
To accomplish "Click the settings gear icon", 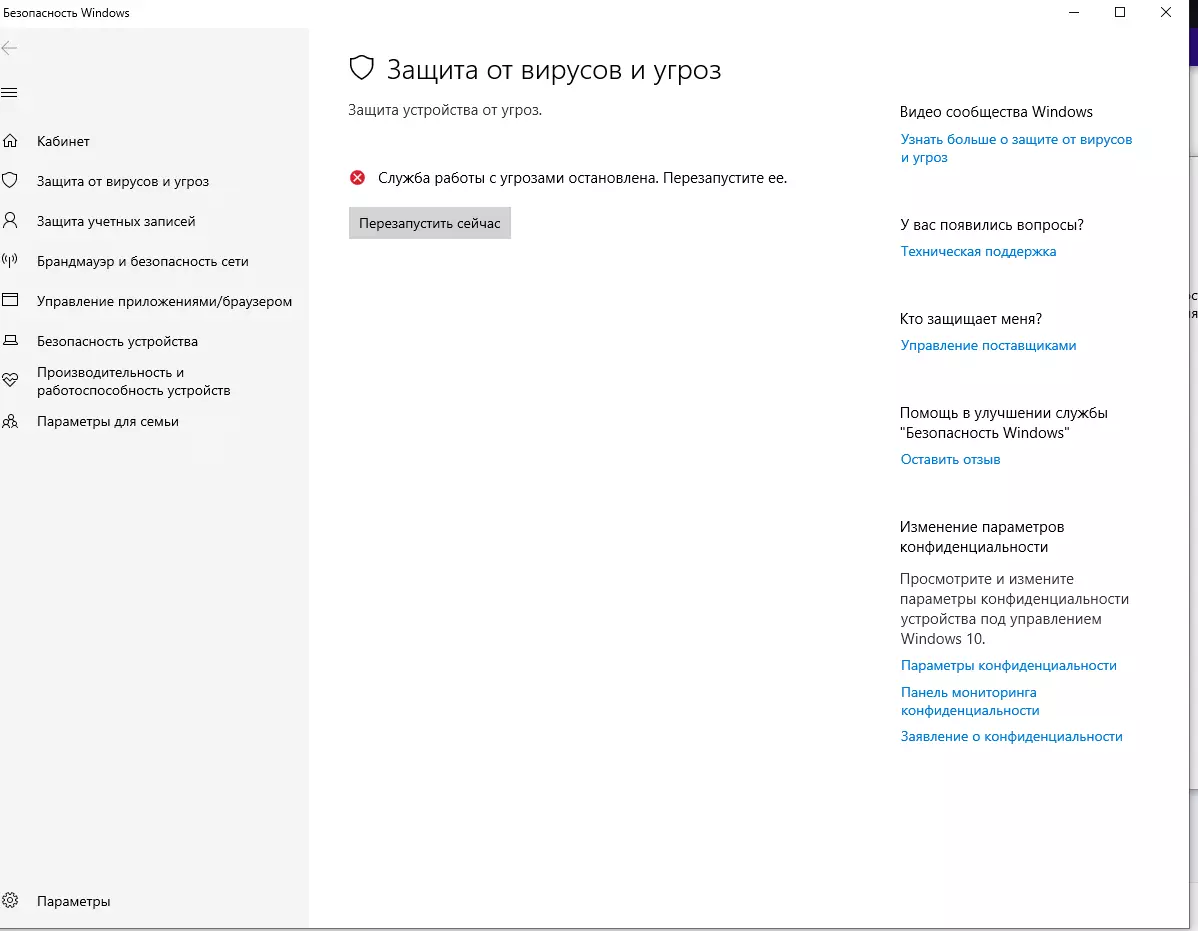I will point(10,900).
